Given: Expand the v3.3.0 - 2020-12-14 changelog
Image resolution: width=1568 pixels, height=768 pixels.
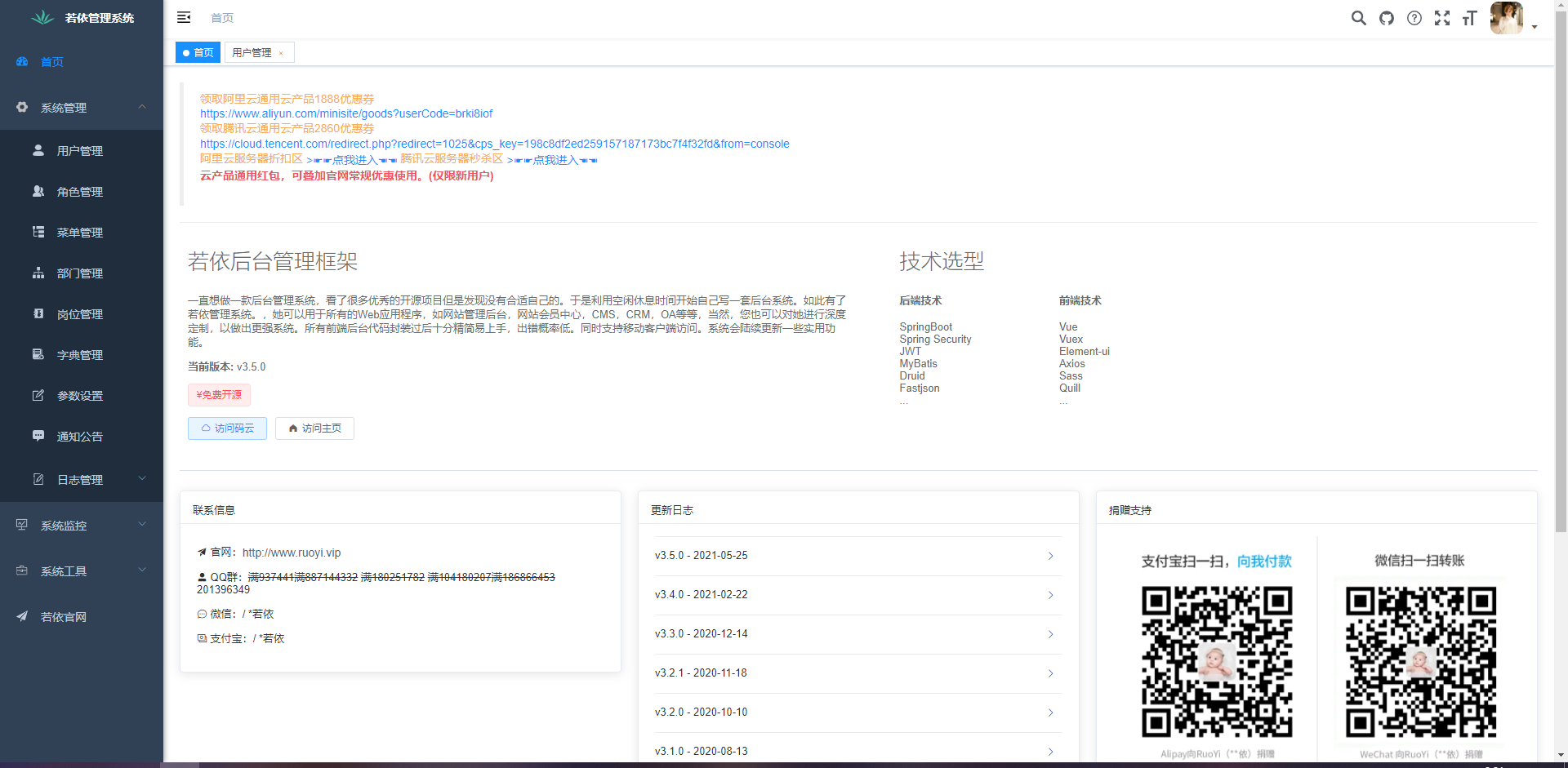Looking at the screenshot, I should 858,634.
